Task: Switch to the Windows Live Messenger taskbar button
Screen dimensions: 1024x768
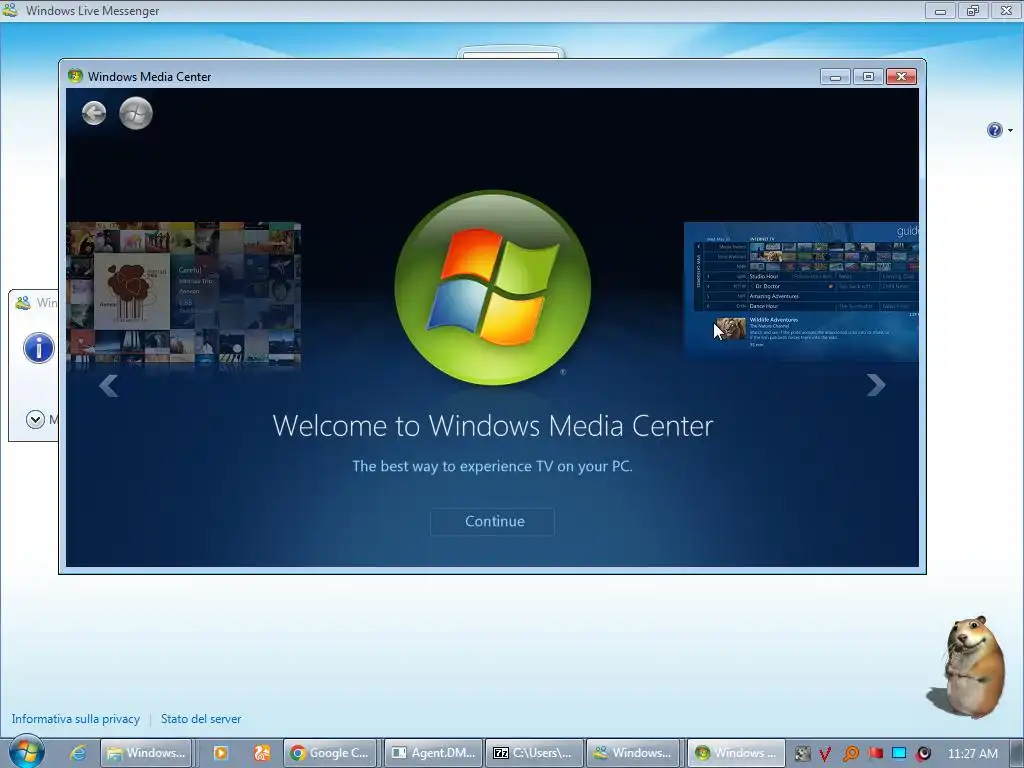Action: [633, 753]
